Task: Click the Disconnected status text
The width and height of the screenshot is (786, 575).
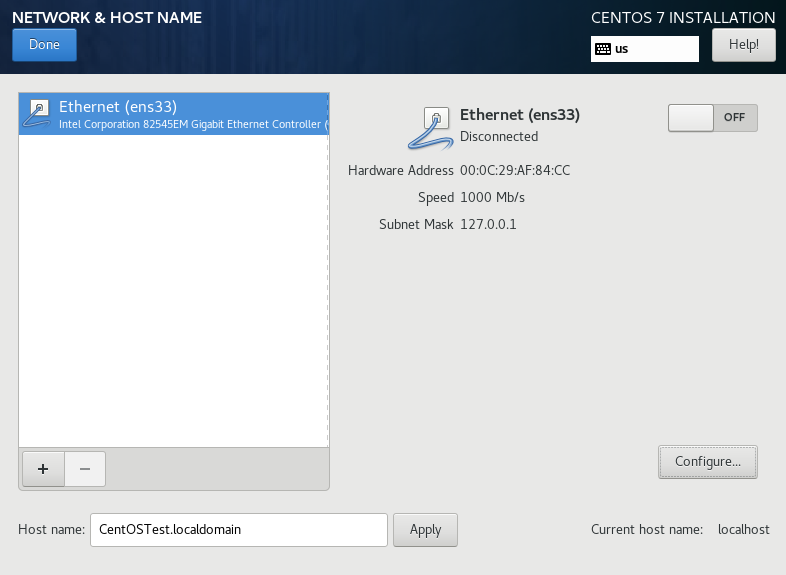Action: (499, 136)
